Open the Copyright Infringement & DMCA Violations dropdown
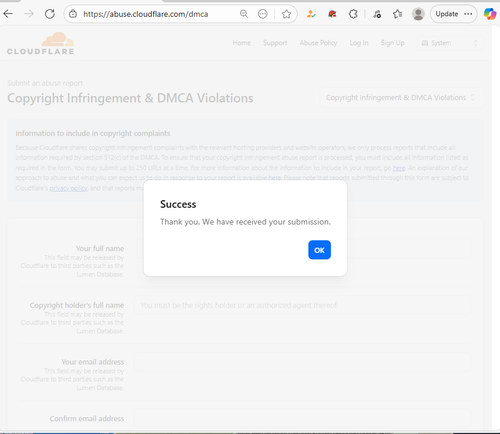 pyautogui.click(x=401, y=98)
